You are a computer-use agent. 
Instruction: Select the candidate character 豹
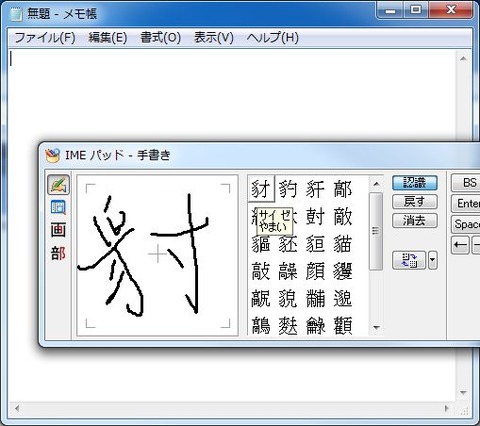tap(288, 189)
